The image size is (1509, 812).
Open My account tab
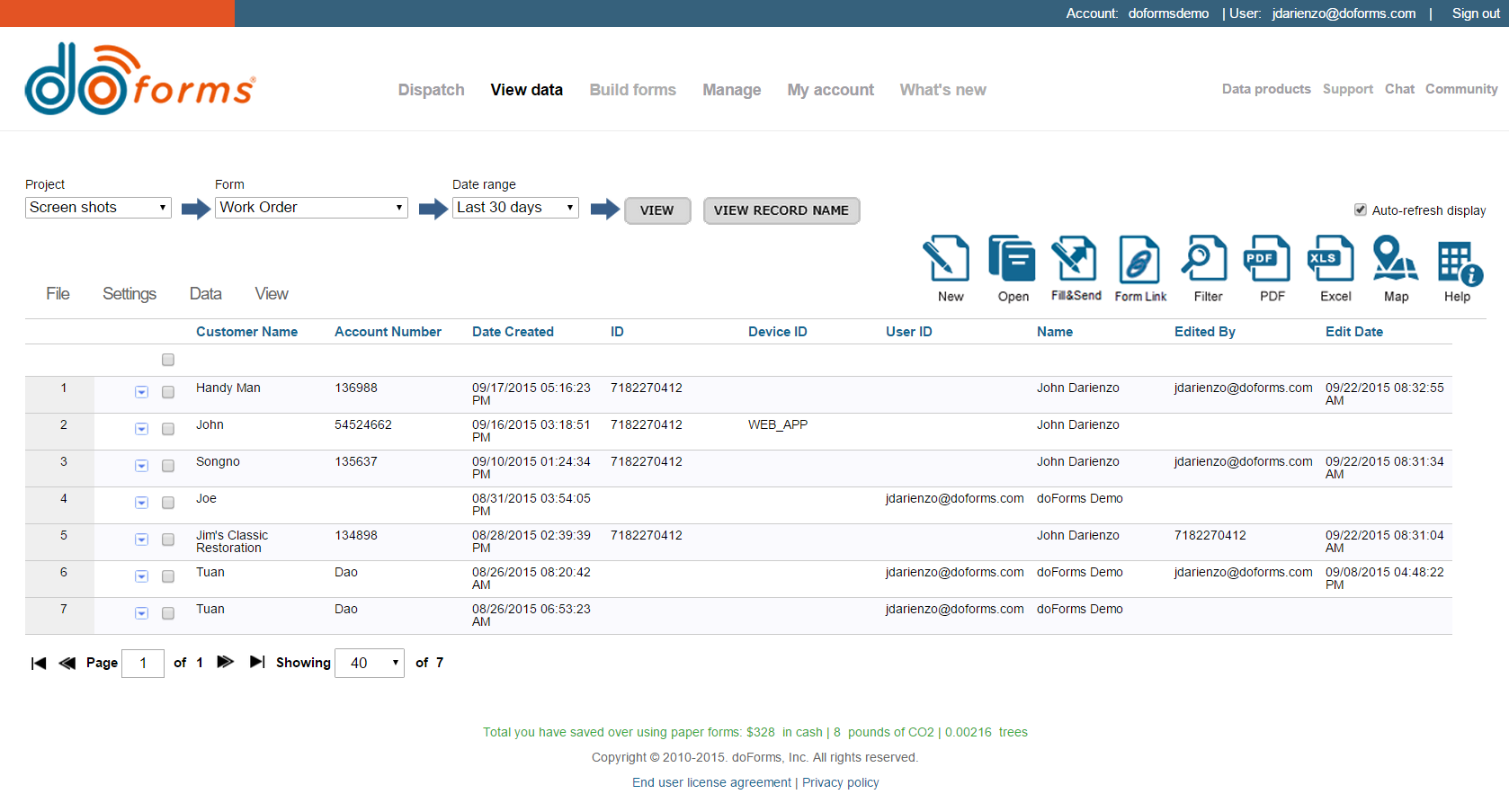(x=831, y=90)
